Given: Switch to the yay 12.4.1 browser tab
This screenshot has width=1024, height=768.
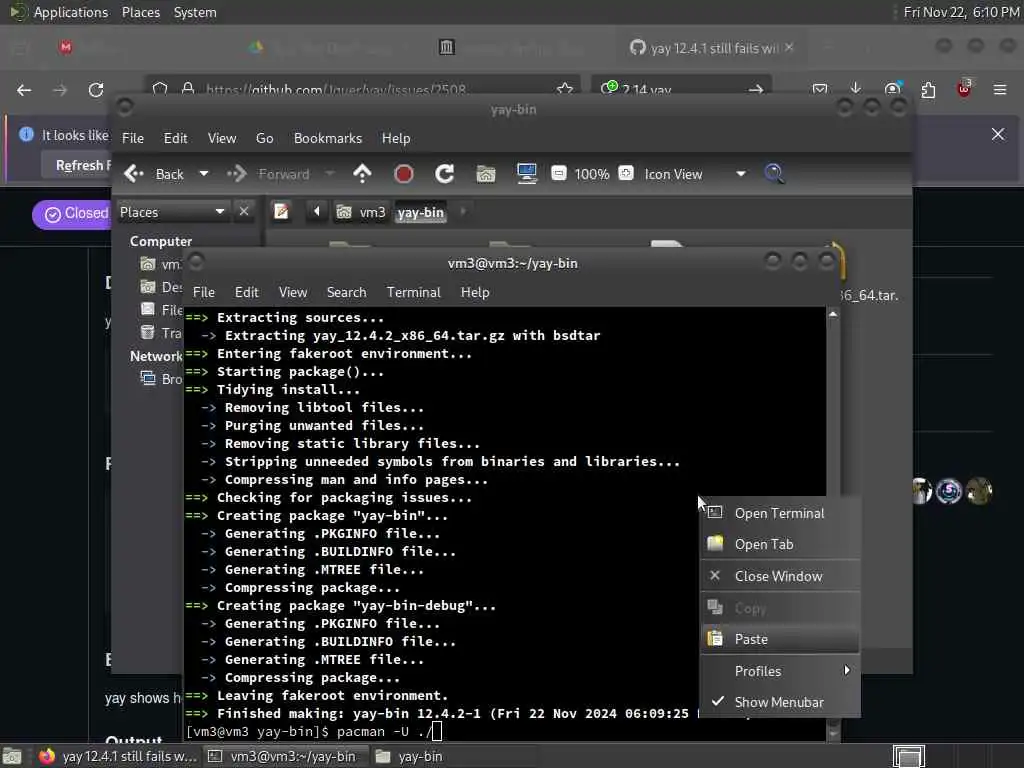Looking at the screenshot, I should [x=711, y=48].
